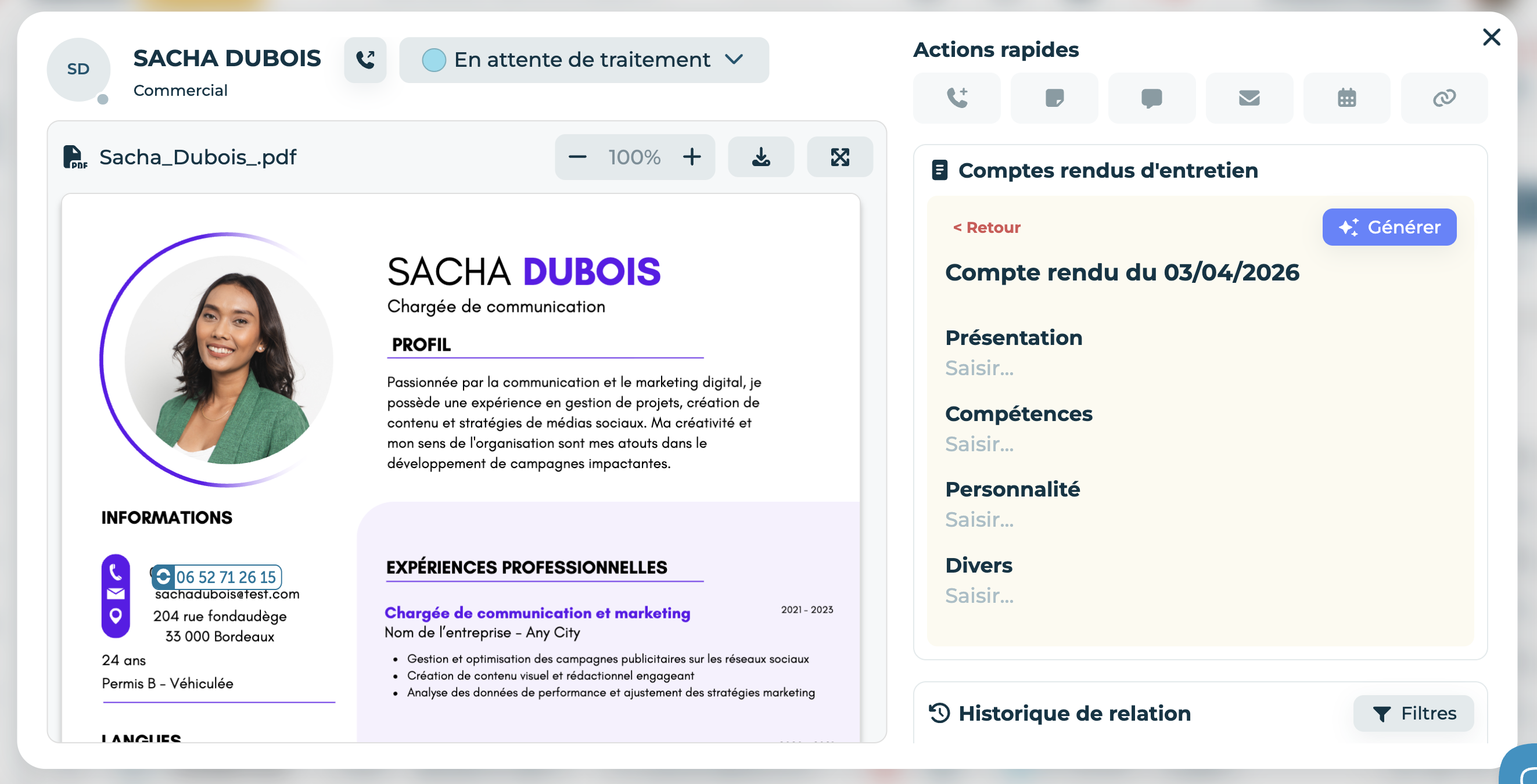Image resolution: width=1537 pixels, height=784 pixels.
Task: Add a call log via quick actions
Action: (957, 98)
